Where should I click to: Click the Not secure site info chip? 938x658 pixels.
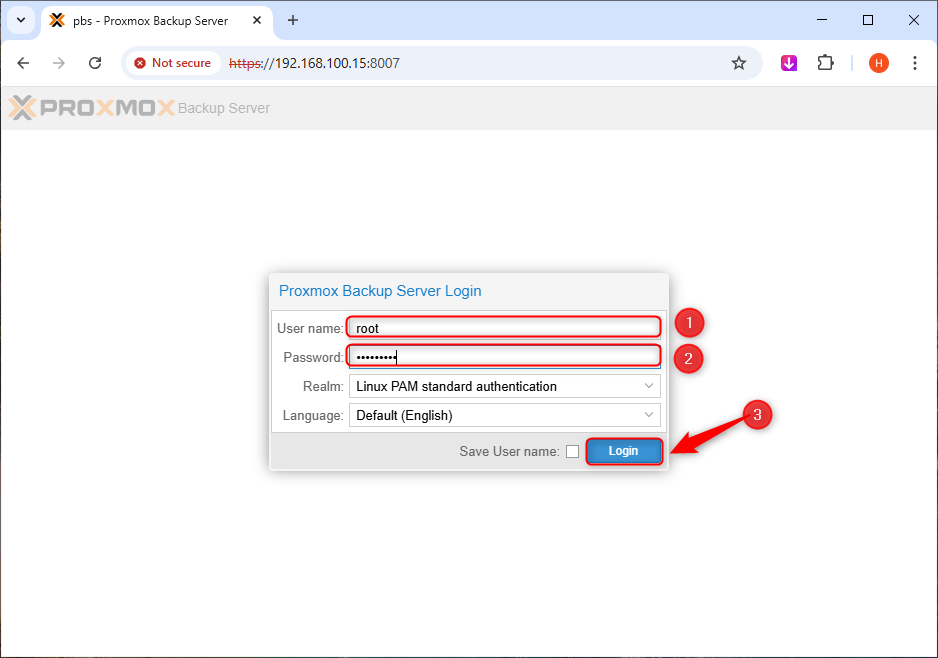(173, 63)
